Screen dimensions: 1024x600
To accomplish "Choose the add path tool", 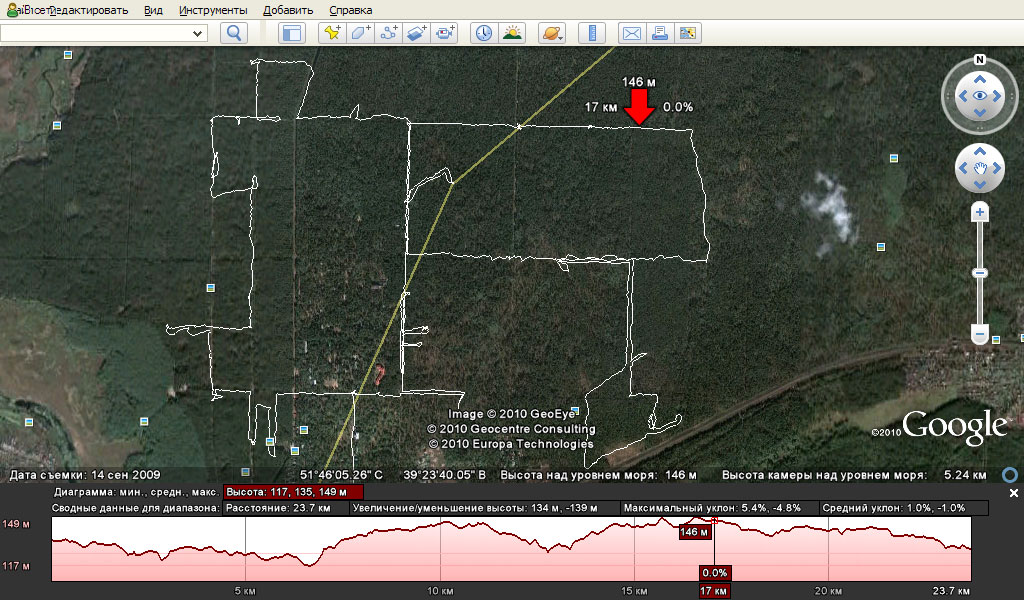I will [388, 33].
